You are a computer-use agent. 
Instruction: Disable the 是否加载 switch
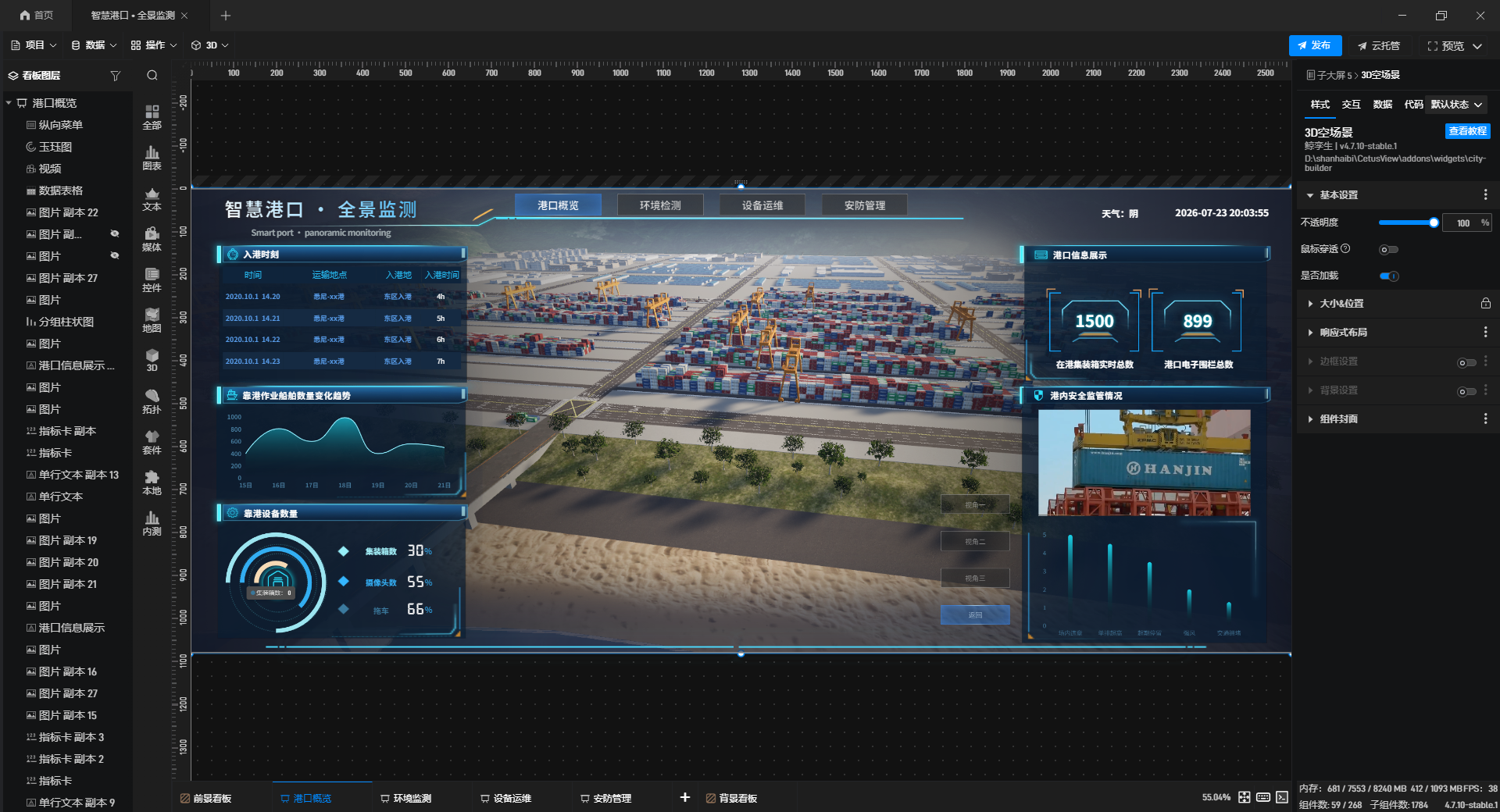pyautogui.click(x=1388, y=276)
